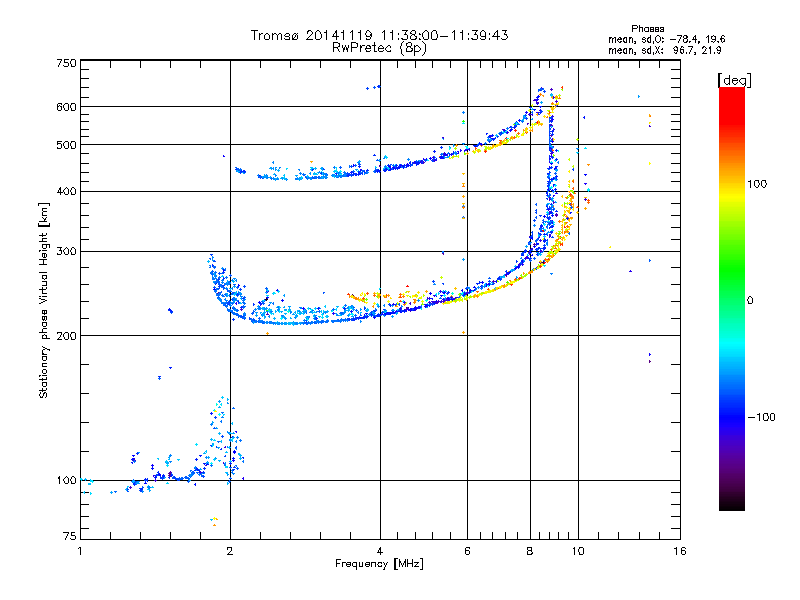Click 'mean, sd,X: 96.7, 21.9' text

(x=664, y=50)
